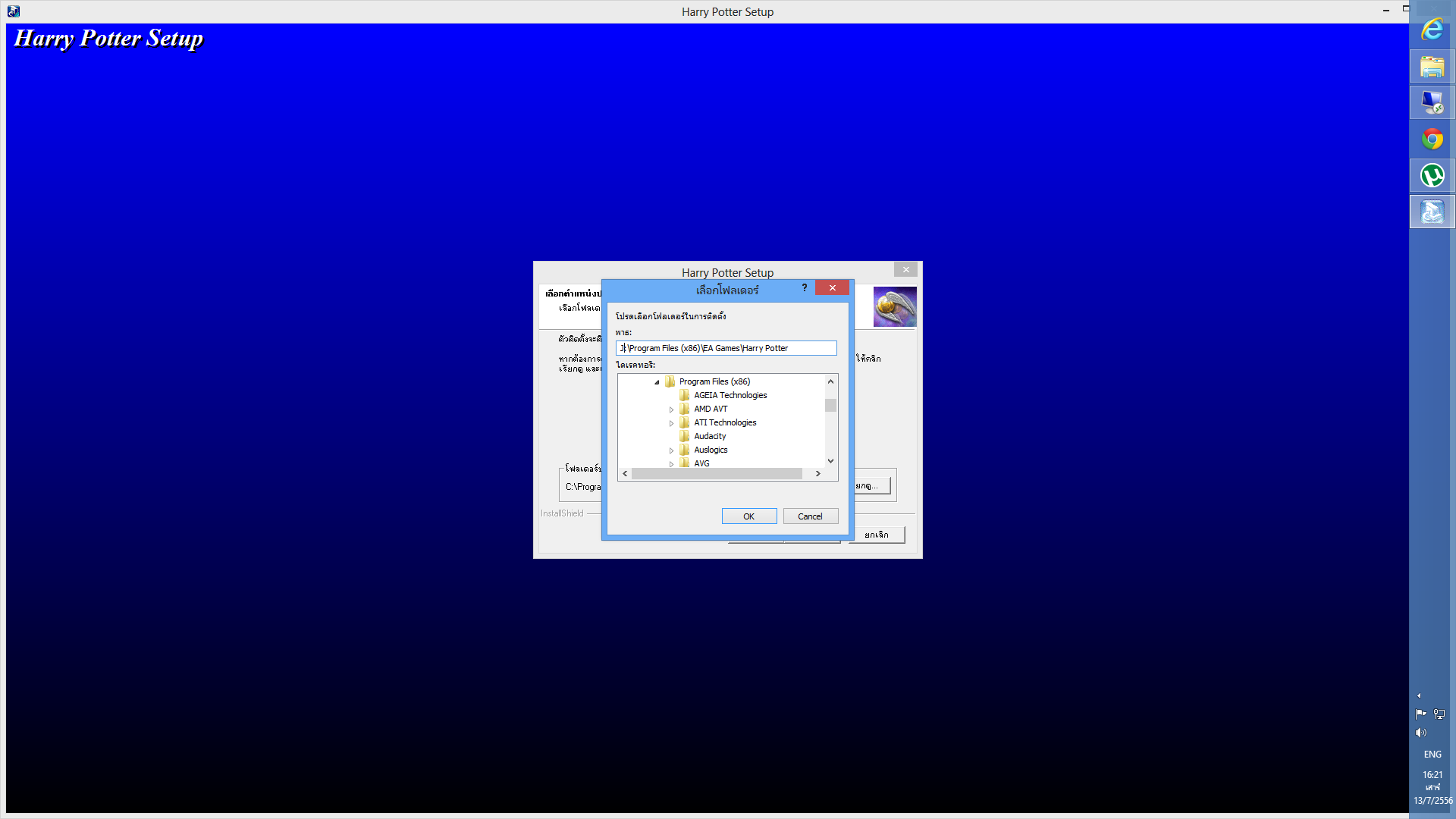This screenshot has width=1456, height=819.
Task: Click the Action Center flag icon
Action: coord(1420,714)
